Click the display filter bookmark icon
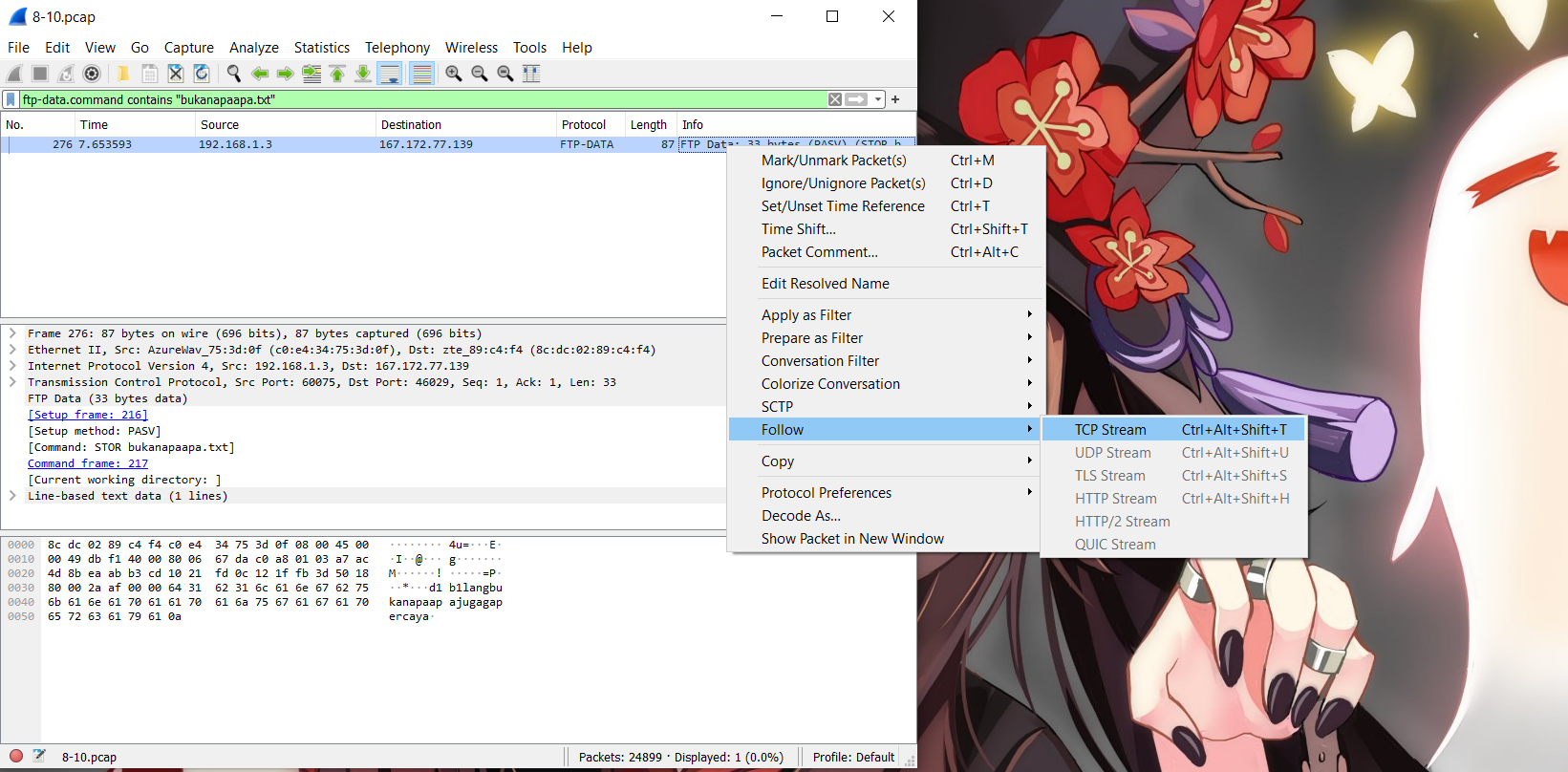 click(11, 99)
